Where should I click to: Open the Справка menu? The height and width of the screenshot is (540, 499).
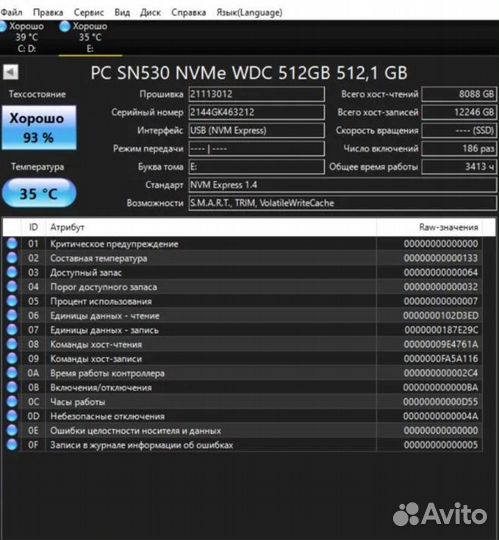click(x=189, y=12)
